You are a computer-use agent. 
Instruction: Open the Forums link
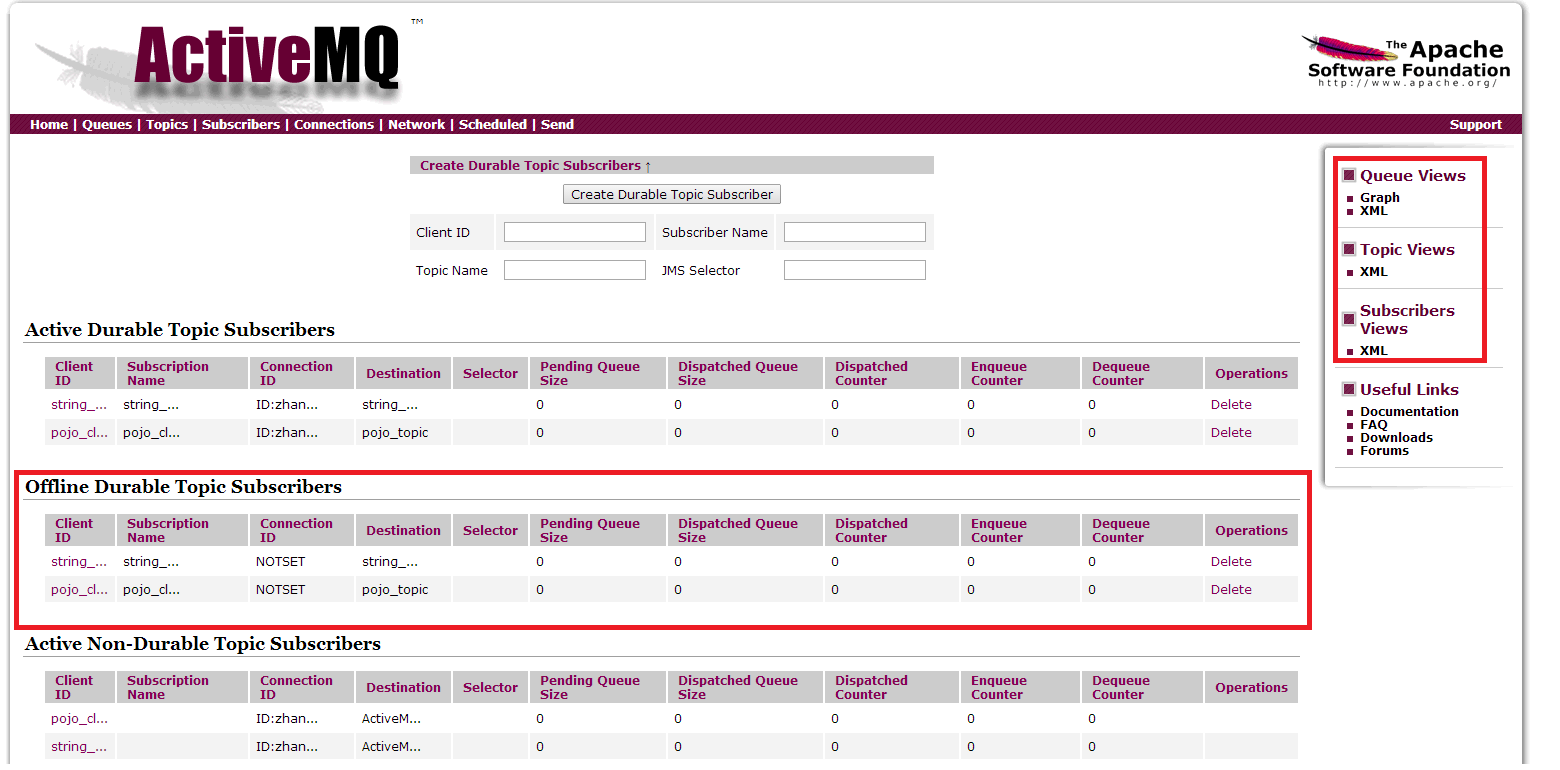[1384, 451]
